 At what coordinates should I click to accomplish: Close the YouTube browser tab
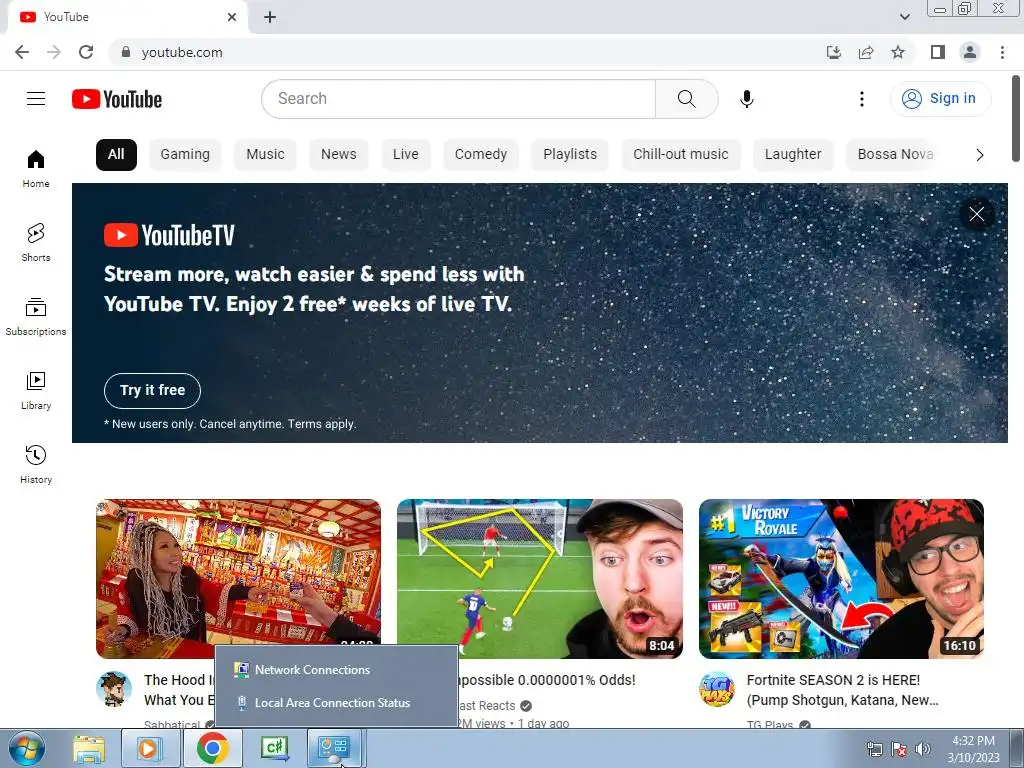click(232, 17)
